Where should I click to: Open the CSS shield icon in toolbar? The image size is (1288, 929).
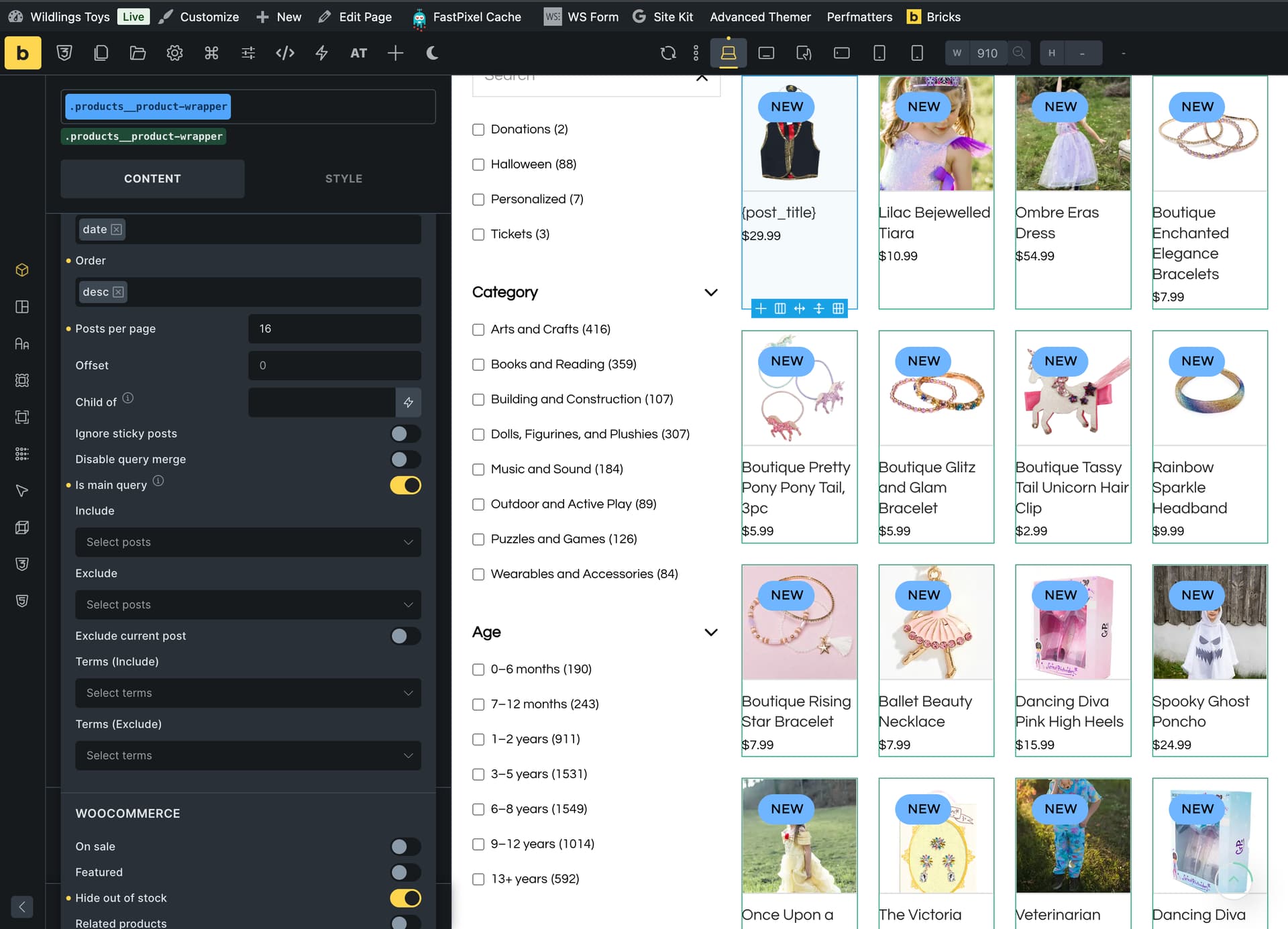(x=64, y=53)
